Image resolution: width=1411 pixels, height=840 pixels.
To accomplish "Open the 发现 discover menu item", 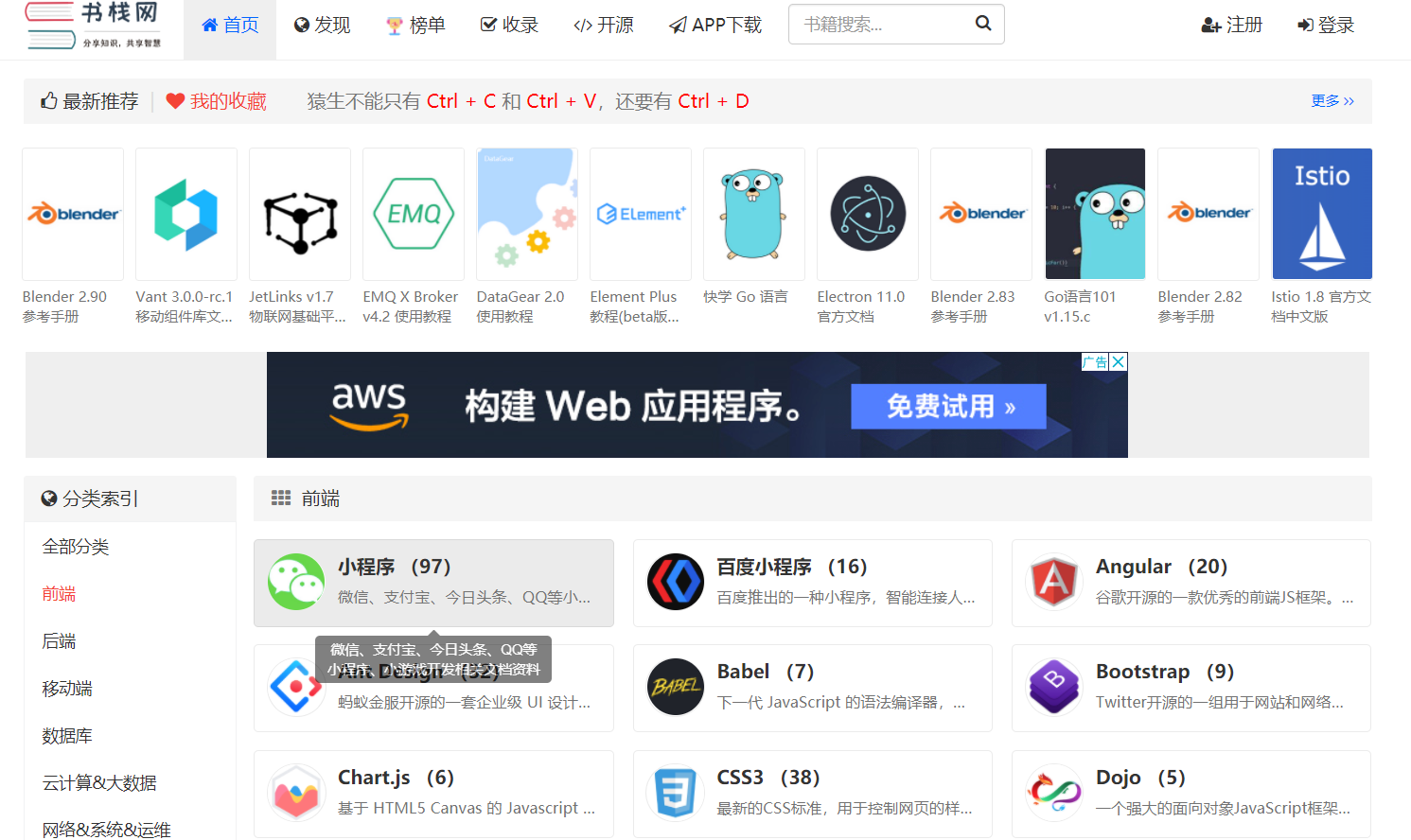I will (x=322, y=26).
